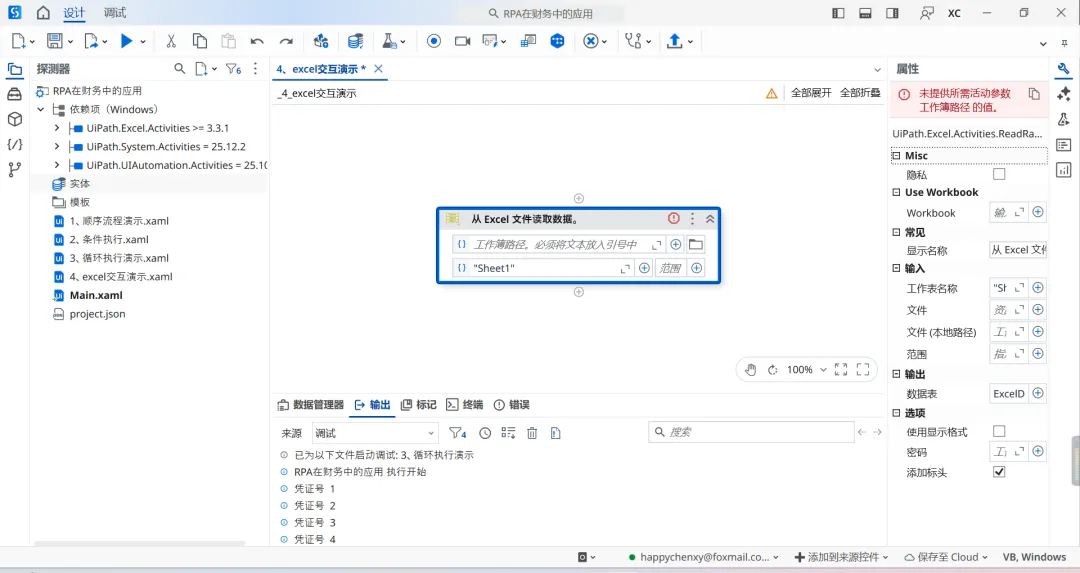Click the Test Manager flask icon
The height and width of the screenshot is (573, 1080).
(390, 41)
